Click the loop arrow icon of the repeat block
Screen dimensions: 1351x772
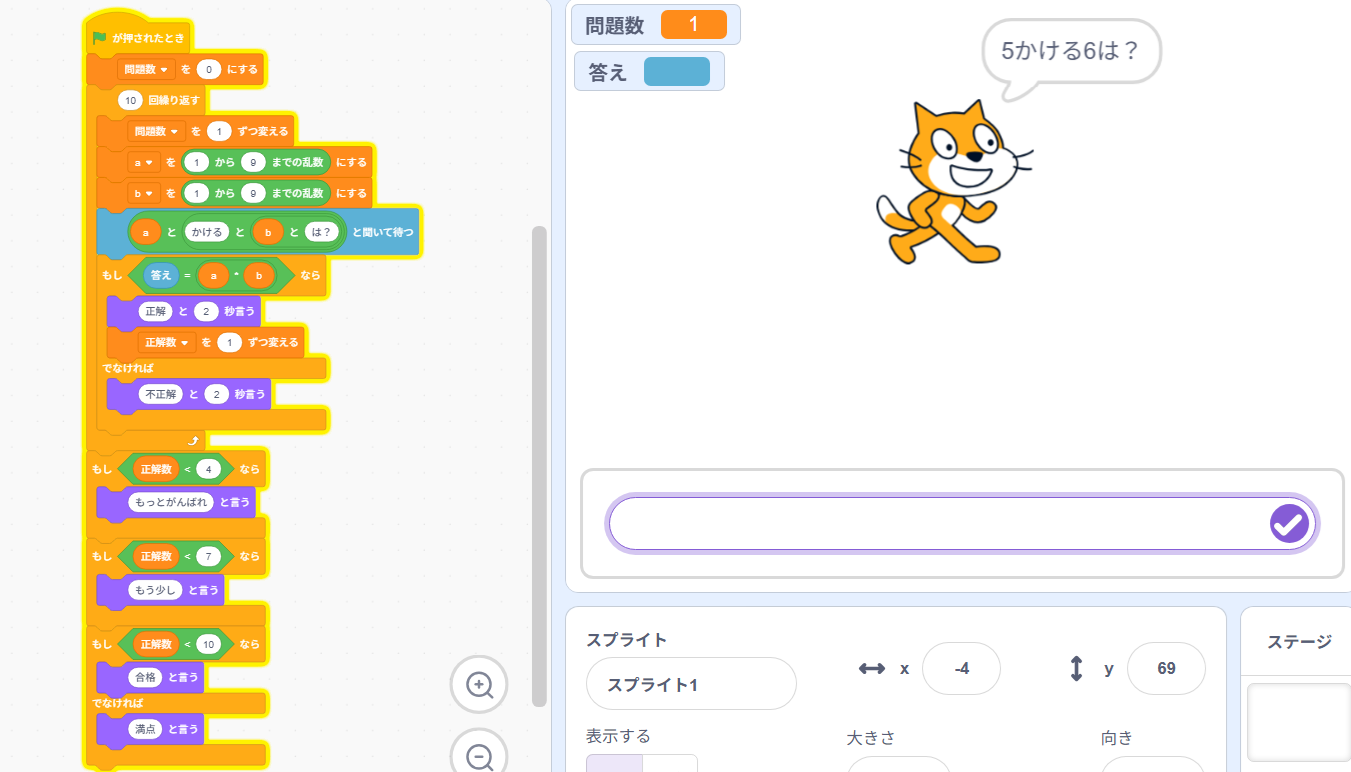click(x=193, y=440)
